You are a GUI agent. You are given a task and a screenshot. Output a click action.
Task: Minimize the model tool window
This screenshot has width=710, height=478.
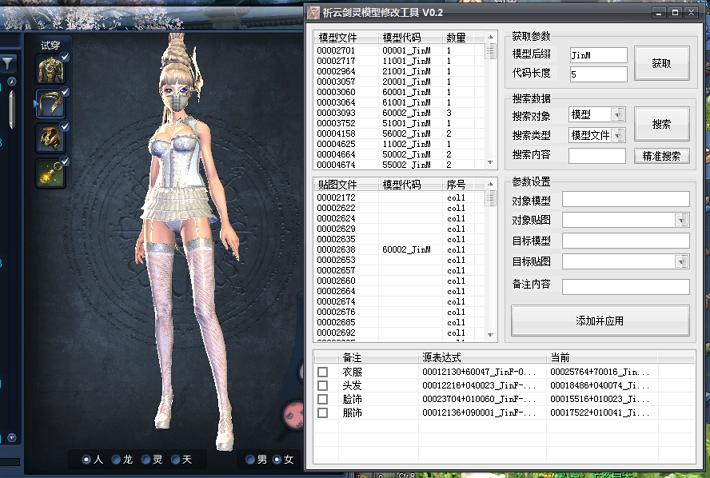[x=659, y=13]
